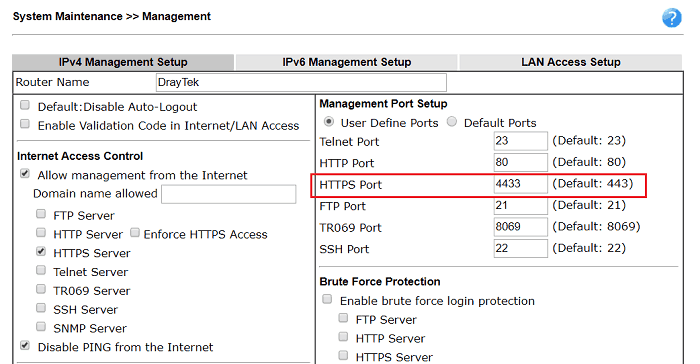Enable FTP Server under Internet Access Control
Screen dimensions: 700x364
[41, 214]
